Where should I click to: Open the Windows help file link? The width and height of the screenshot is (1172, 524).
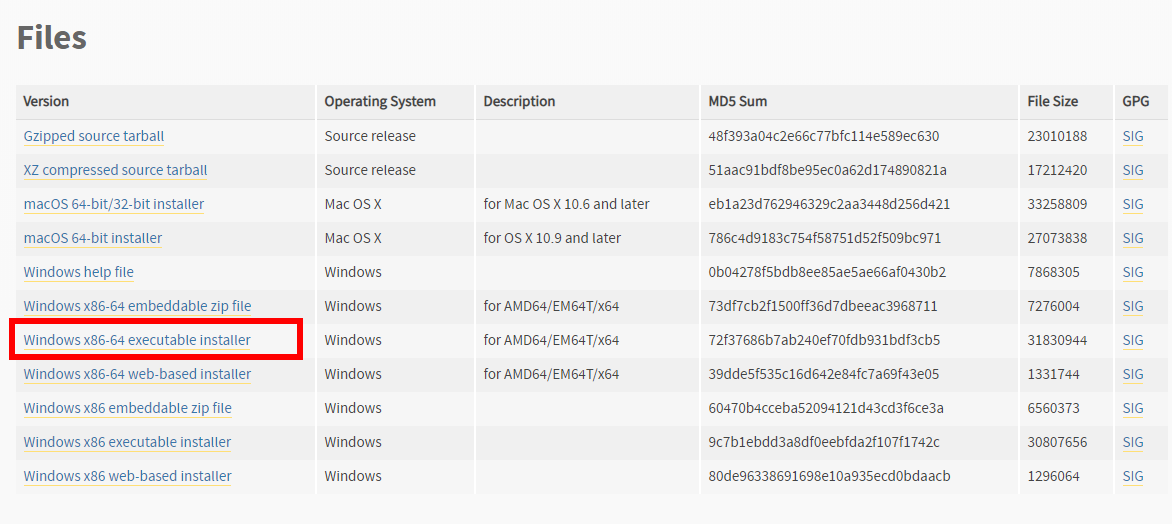tap(78, 272)
